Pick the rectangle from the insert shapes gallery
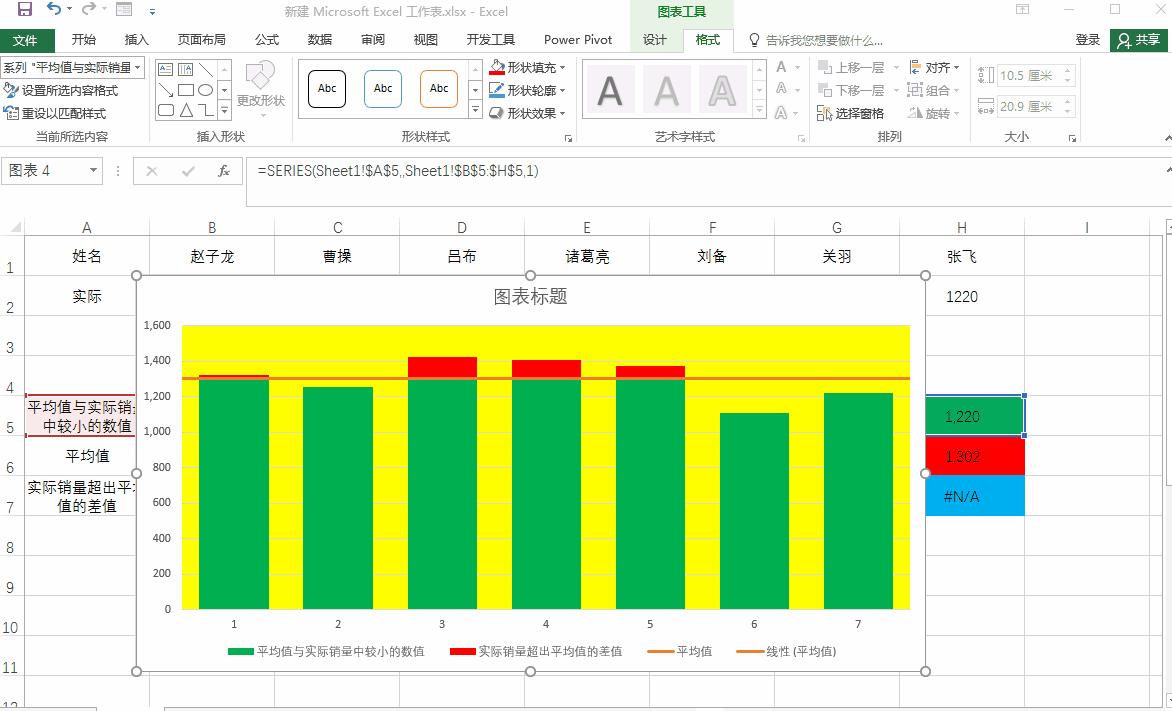This screenshot has height=711, width=1172. pos(185,90)
